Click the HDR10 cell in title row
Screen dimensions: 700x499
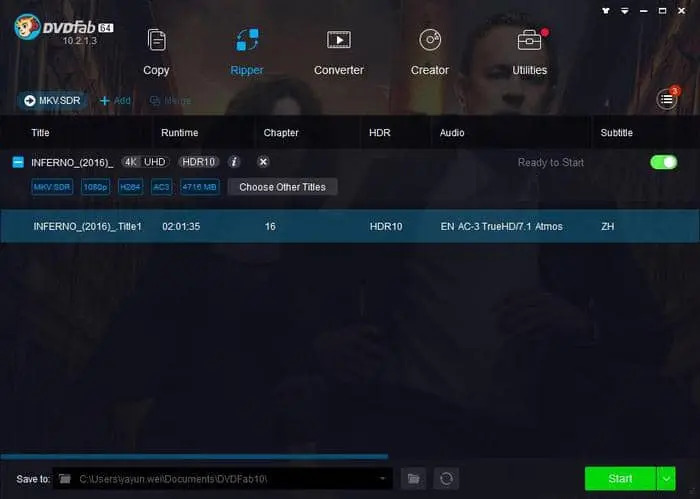386,227
